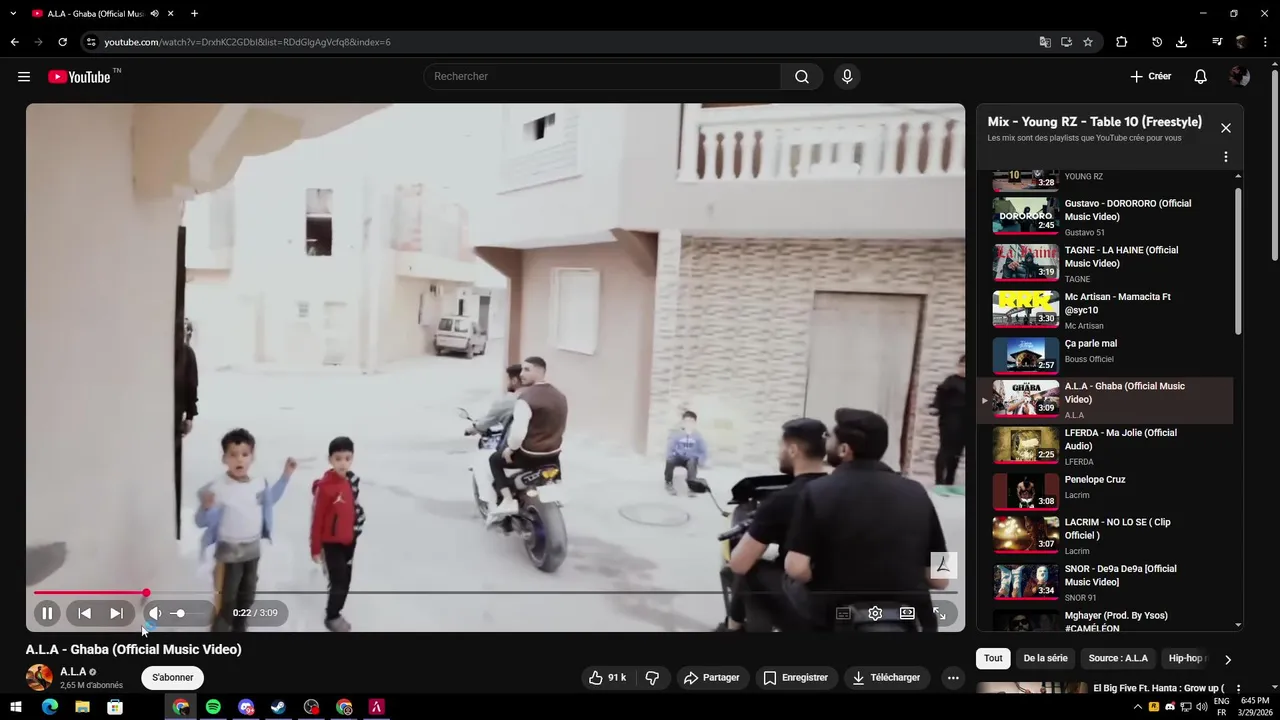
Task: Translate this page icon in address bar
Action: pos(1045,42)
